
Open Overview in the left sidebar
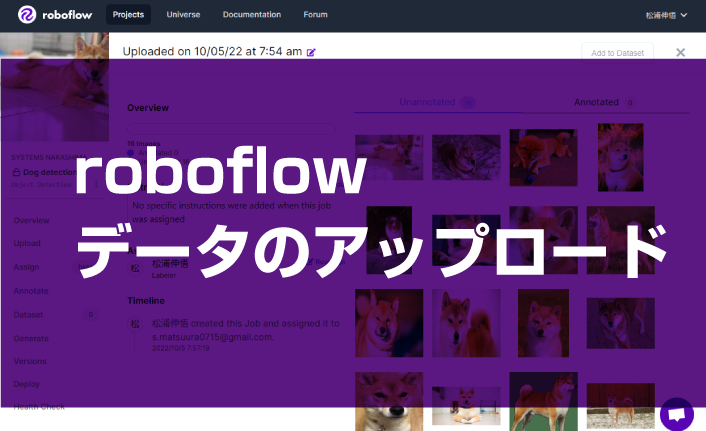pyautogui.click(x=32, y=220)
